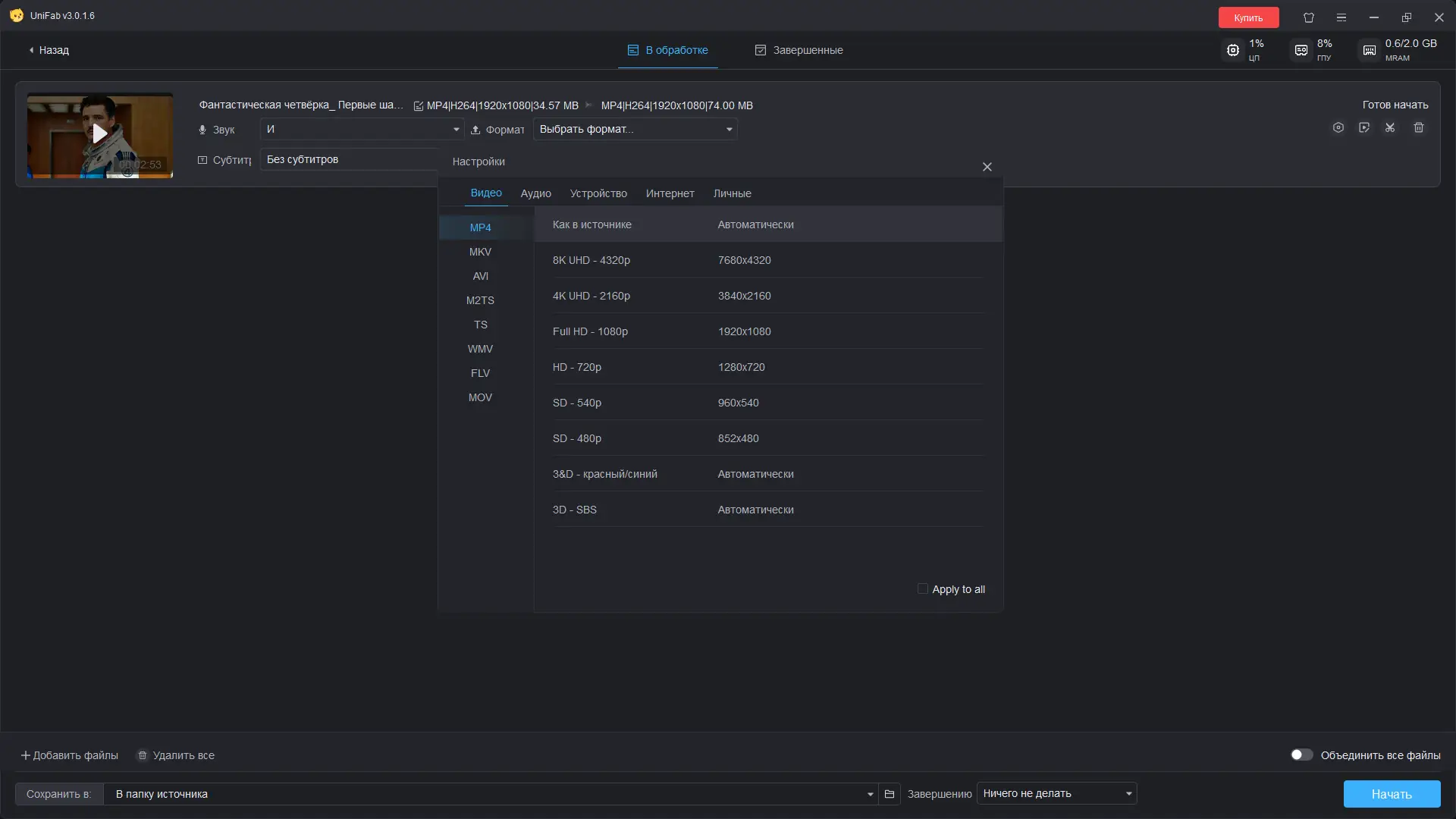
Task: Expand the Звук audio track dropdown
Action: [456, 130]
